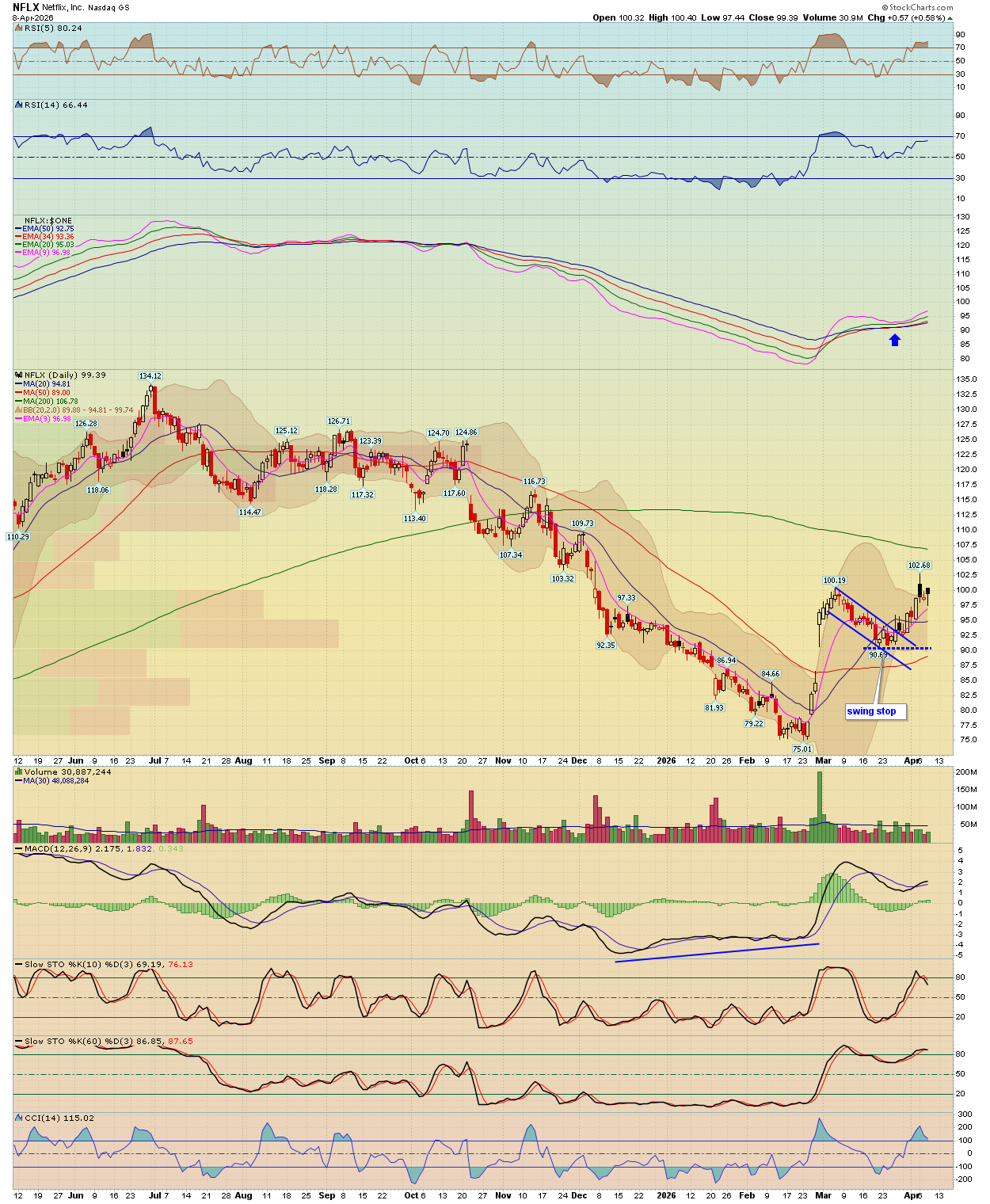The image size is (990, 1204).
Task: Click the 114.47 price label near August
Action: pos(250,512)
